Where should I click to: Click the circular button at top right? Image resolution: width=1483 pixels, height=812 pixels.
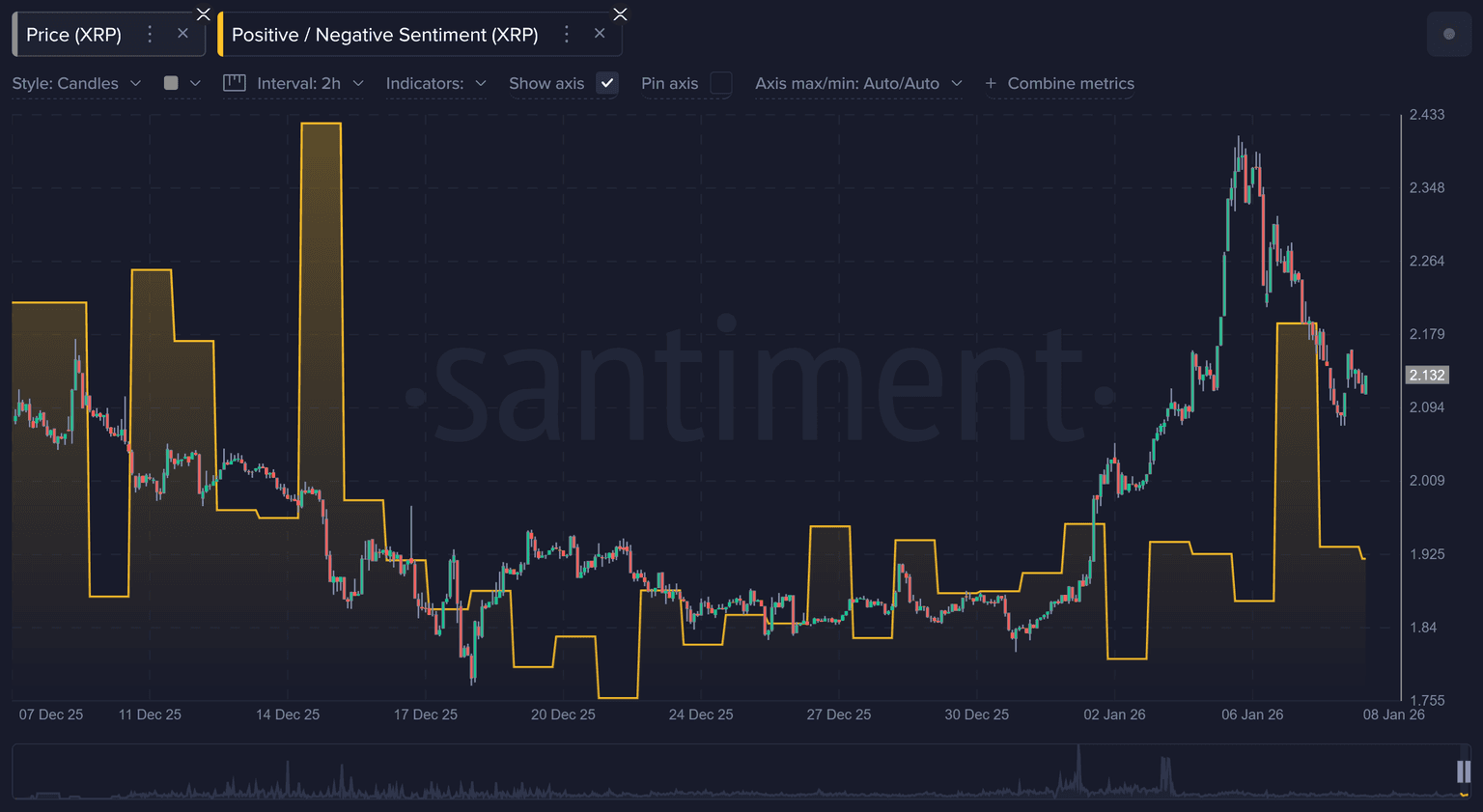click(1448, 34)
